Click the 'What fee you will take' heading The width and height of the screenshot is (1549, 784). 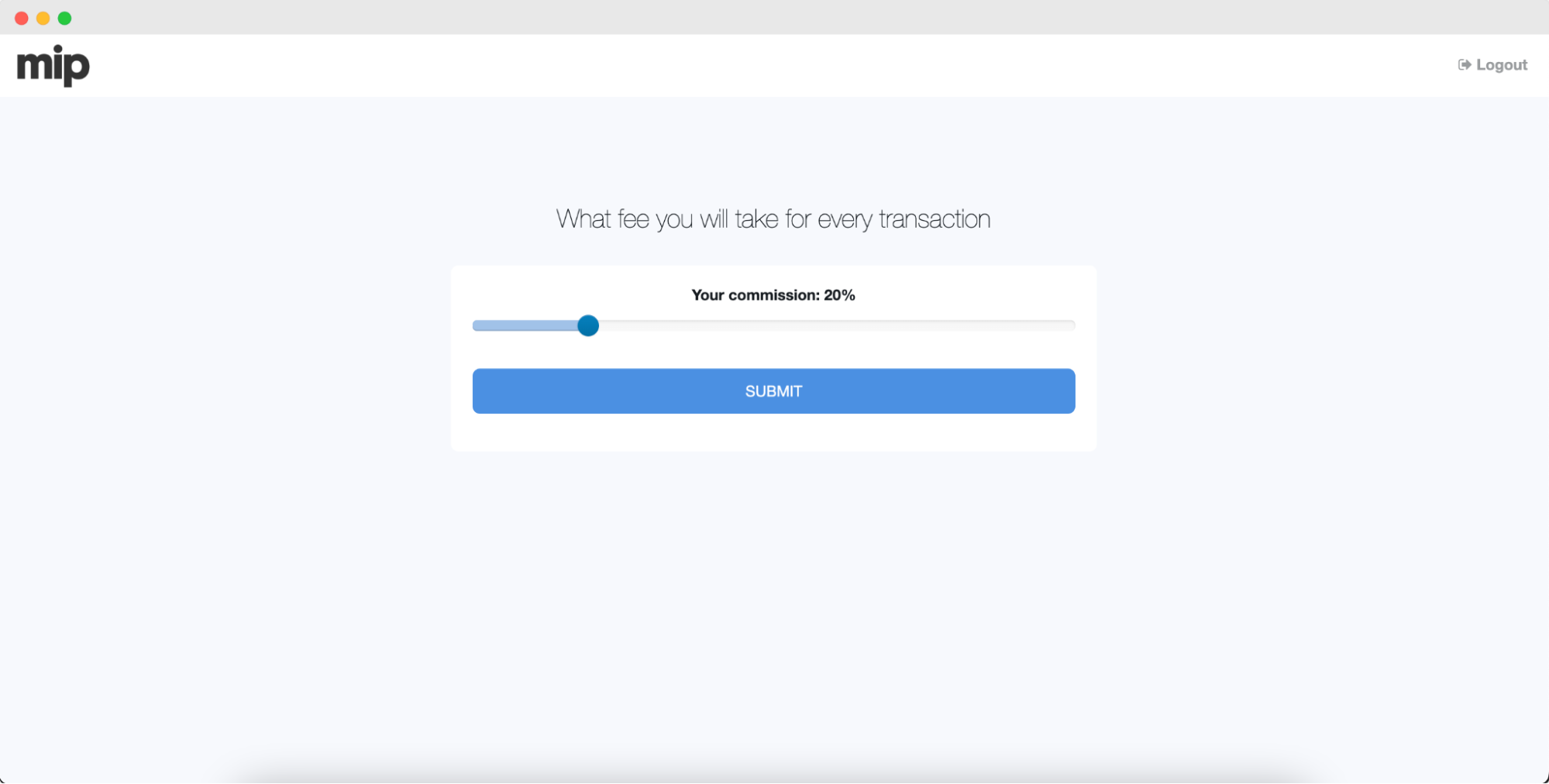coord(773,219)
